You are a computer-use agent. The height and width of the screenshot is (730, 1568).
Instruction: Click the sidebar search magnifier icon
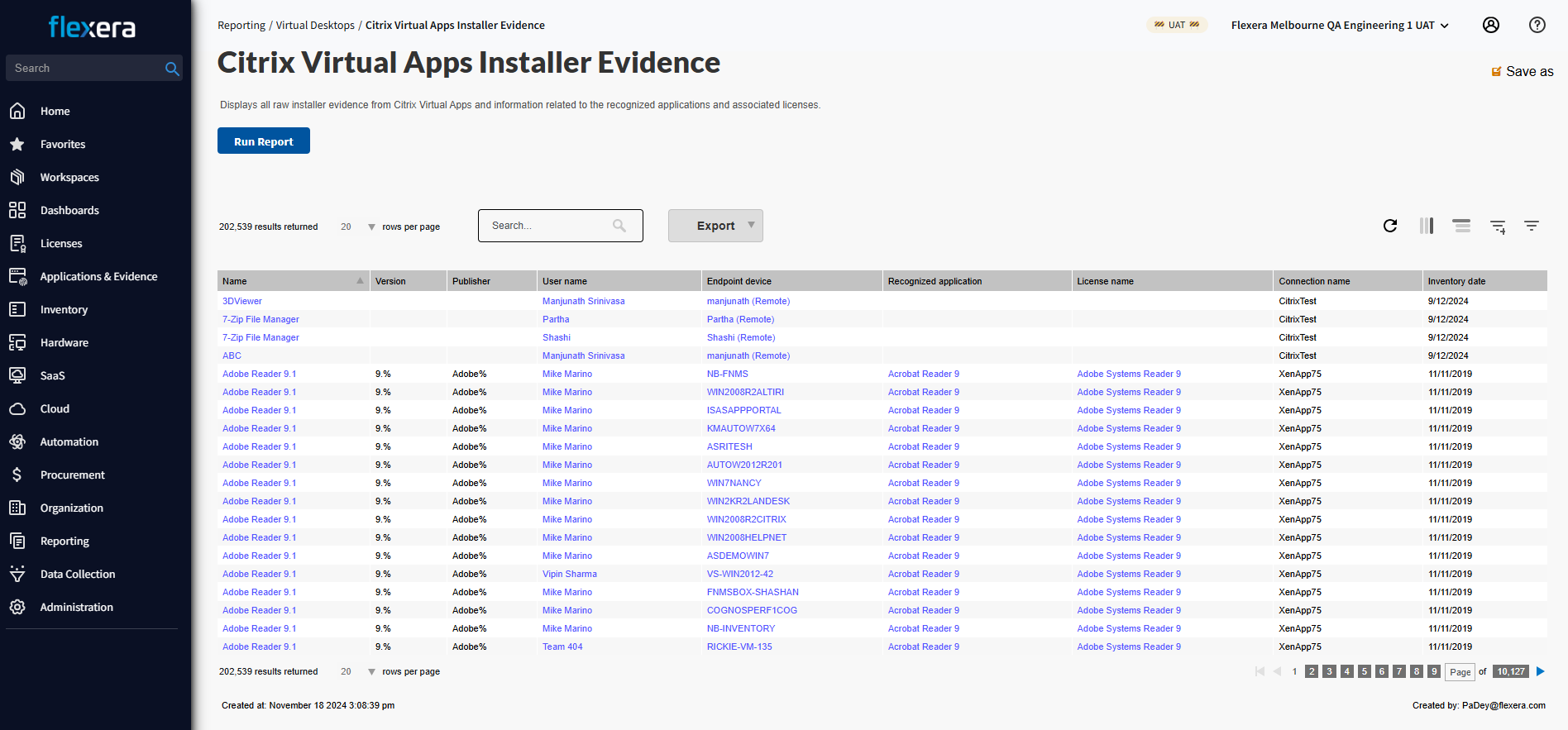pyautogui.click(x=172, y=69)
